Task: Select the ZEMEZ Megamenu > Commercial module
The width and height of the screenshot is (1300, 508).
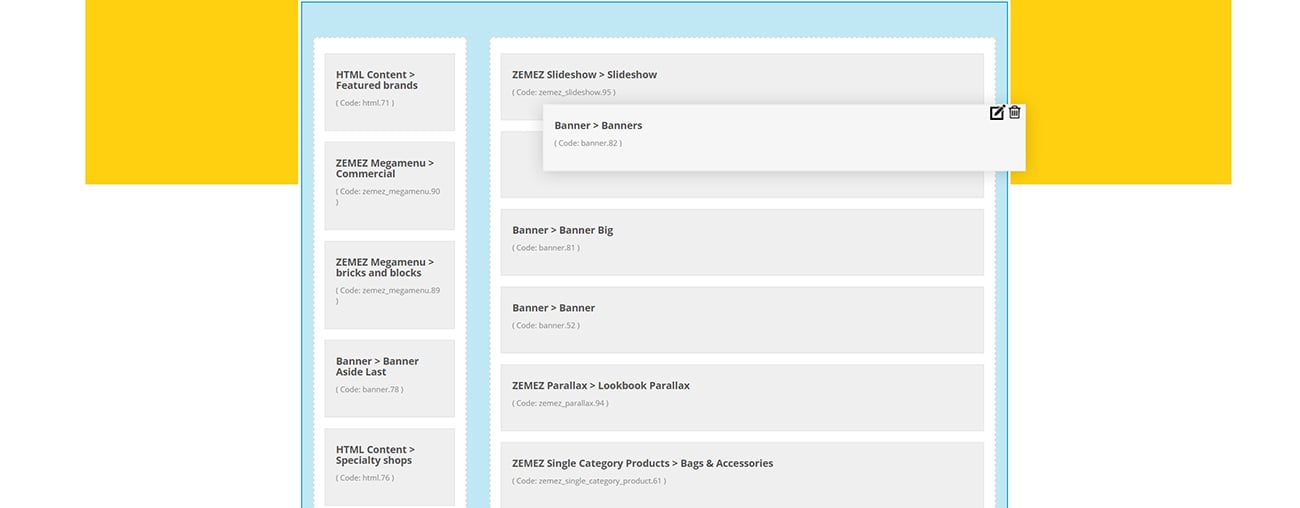Action: (389, 186)
